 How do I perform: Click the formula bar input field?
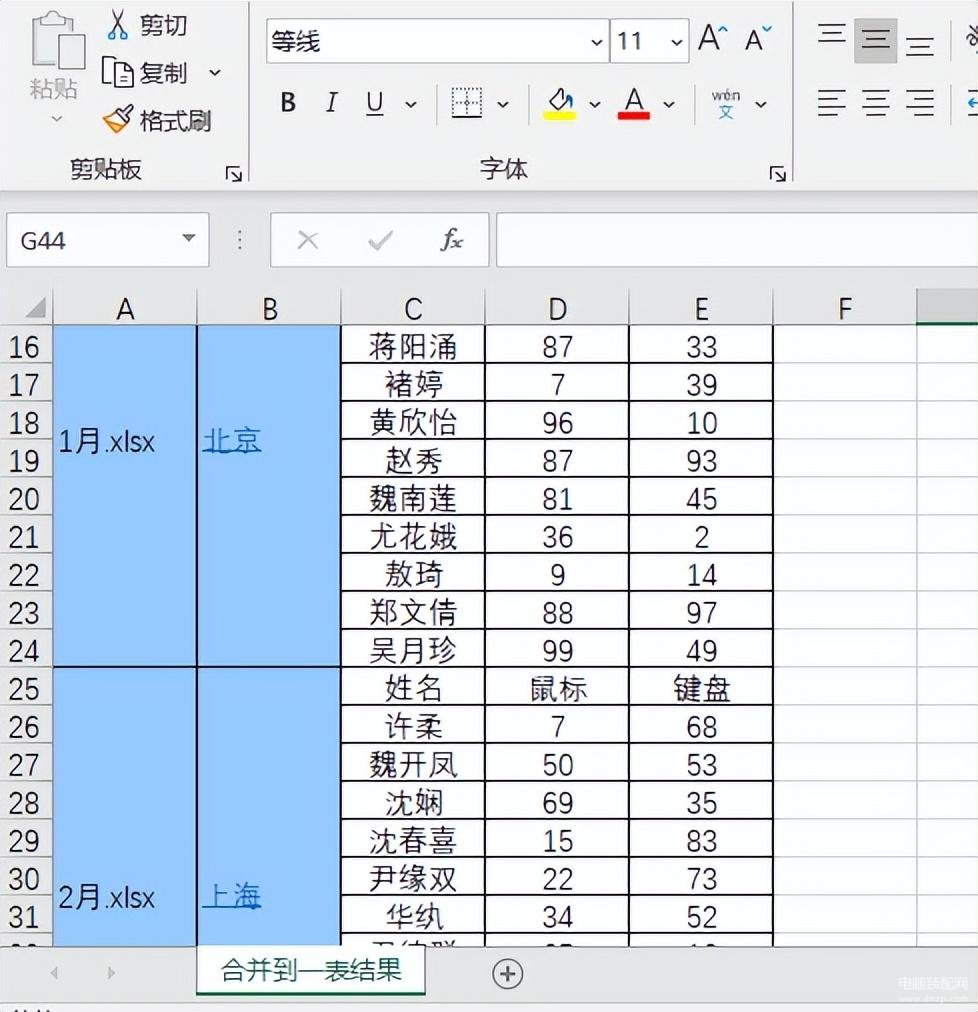tap(736, 240)
